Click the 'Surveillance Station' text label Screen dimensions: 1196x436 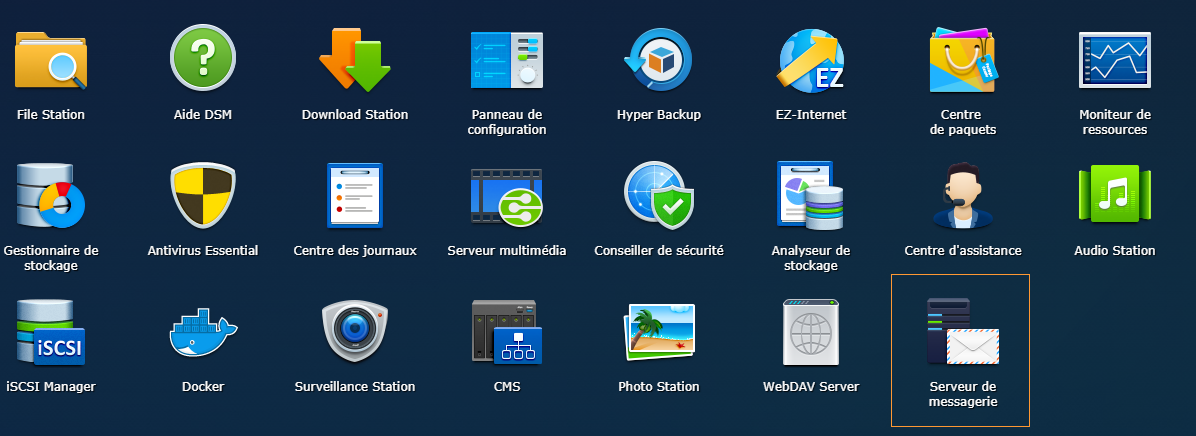355,387
